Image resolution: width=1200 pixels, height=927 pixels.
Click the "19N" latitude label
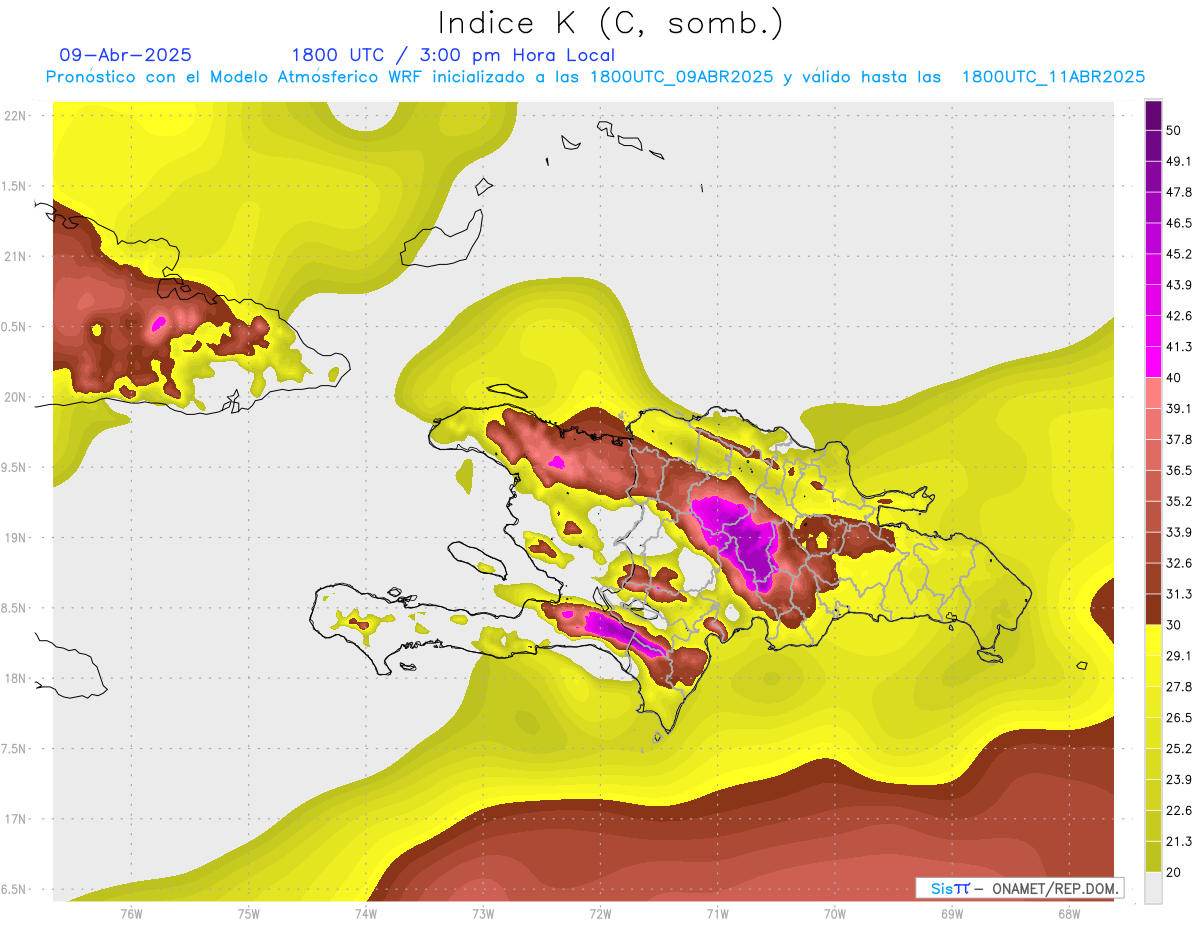tap(17, 538)
